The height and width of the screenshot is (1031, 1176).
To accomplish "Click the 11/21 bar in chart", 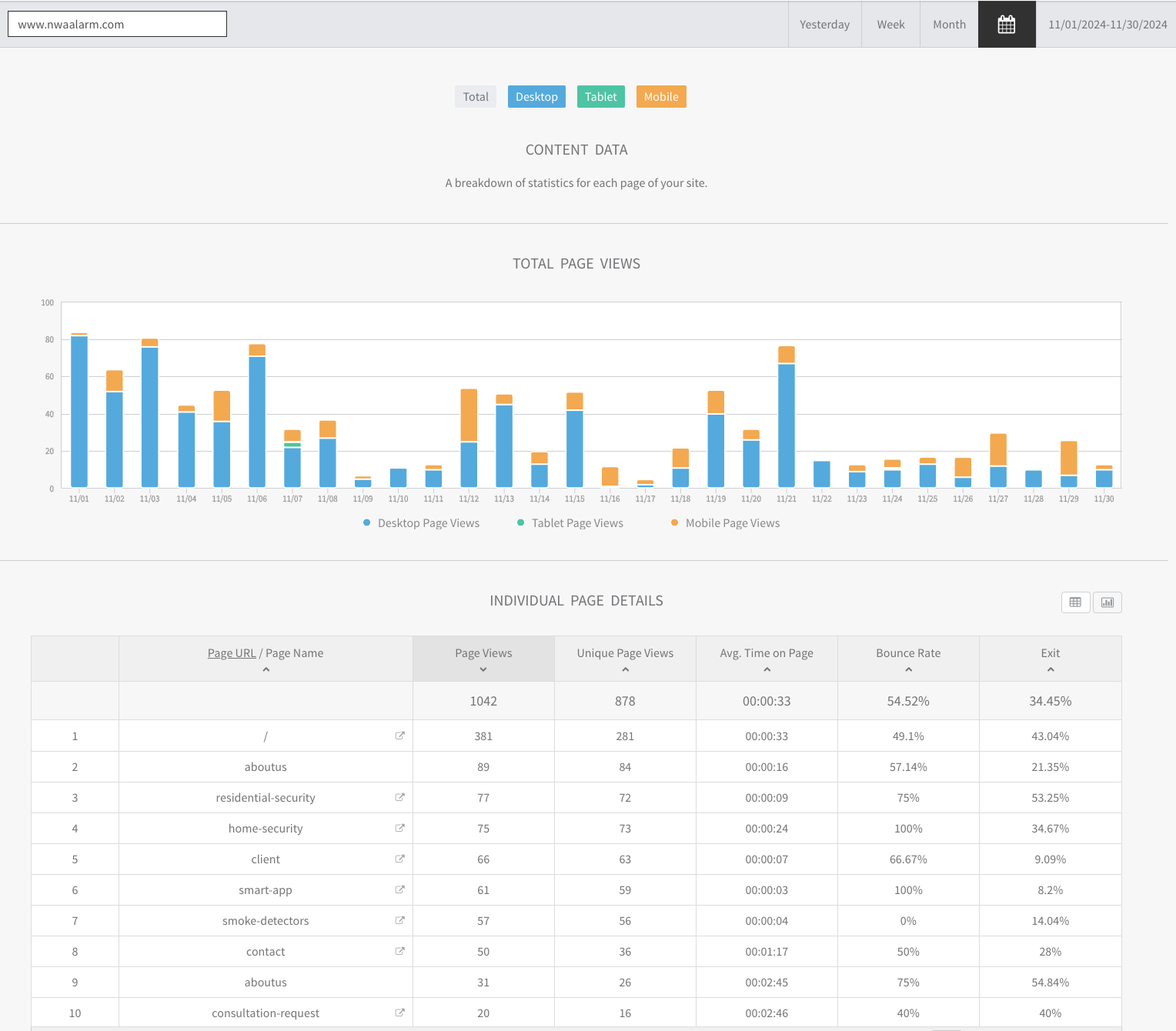I will pos(786,423).
